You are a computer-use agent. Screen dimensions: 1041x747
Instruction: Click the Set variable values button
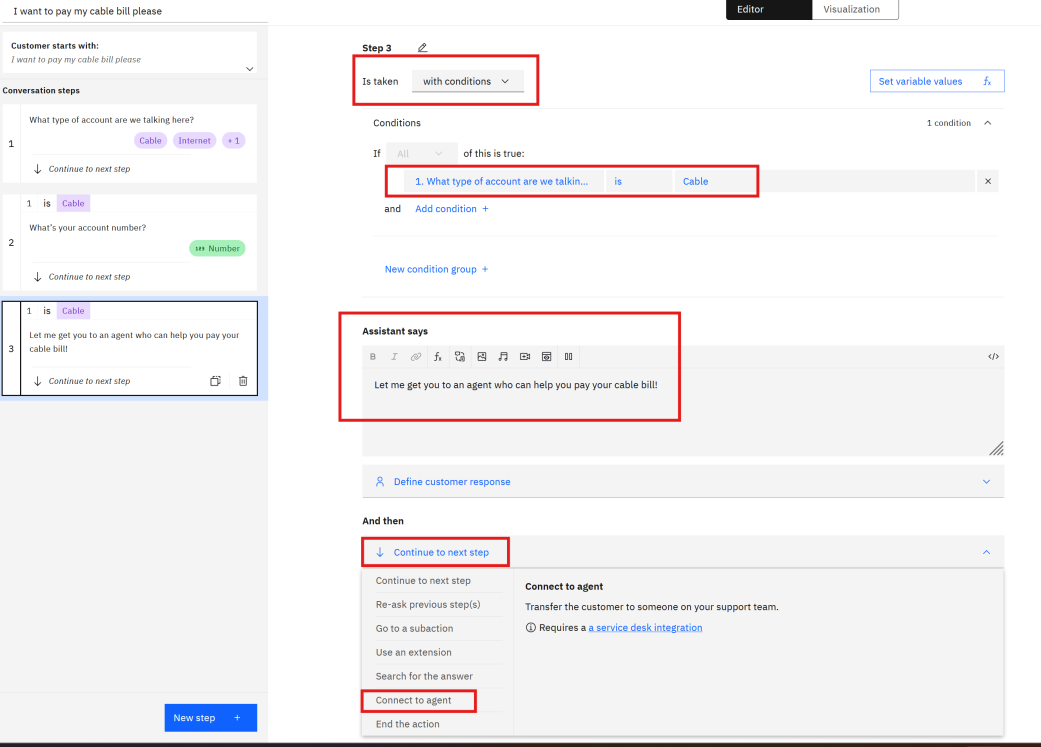(937, 81)
